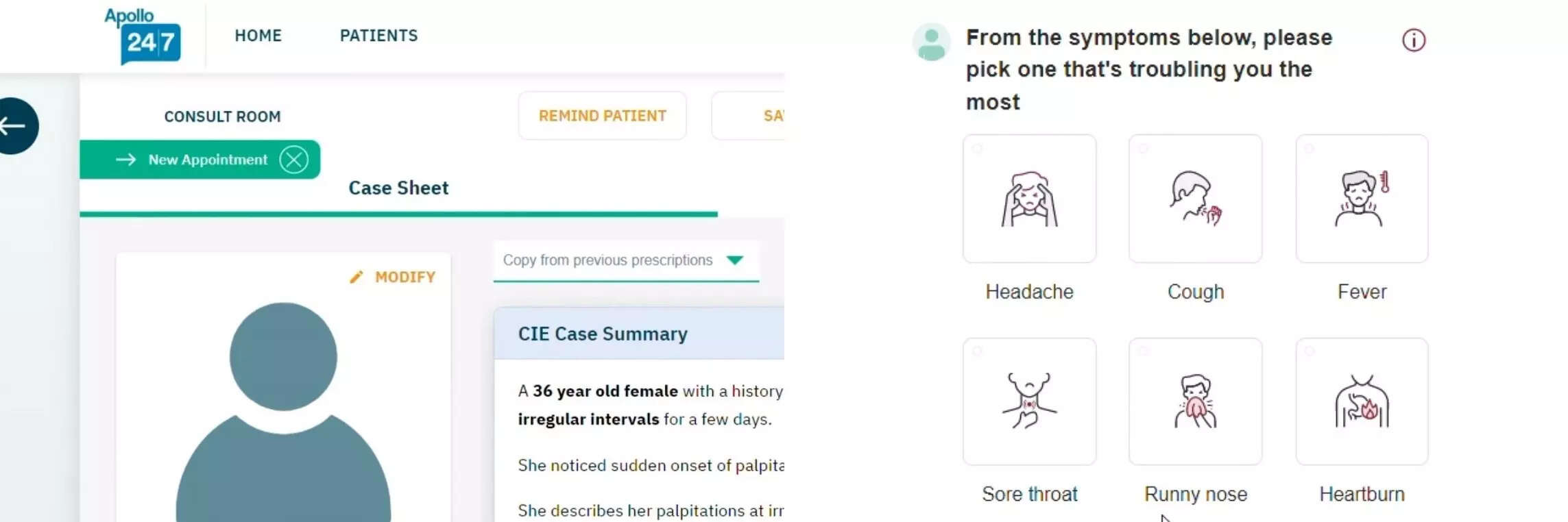
Task: Go to the PATIENTS menu item
Action: click(x=378, y=36)
